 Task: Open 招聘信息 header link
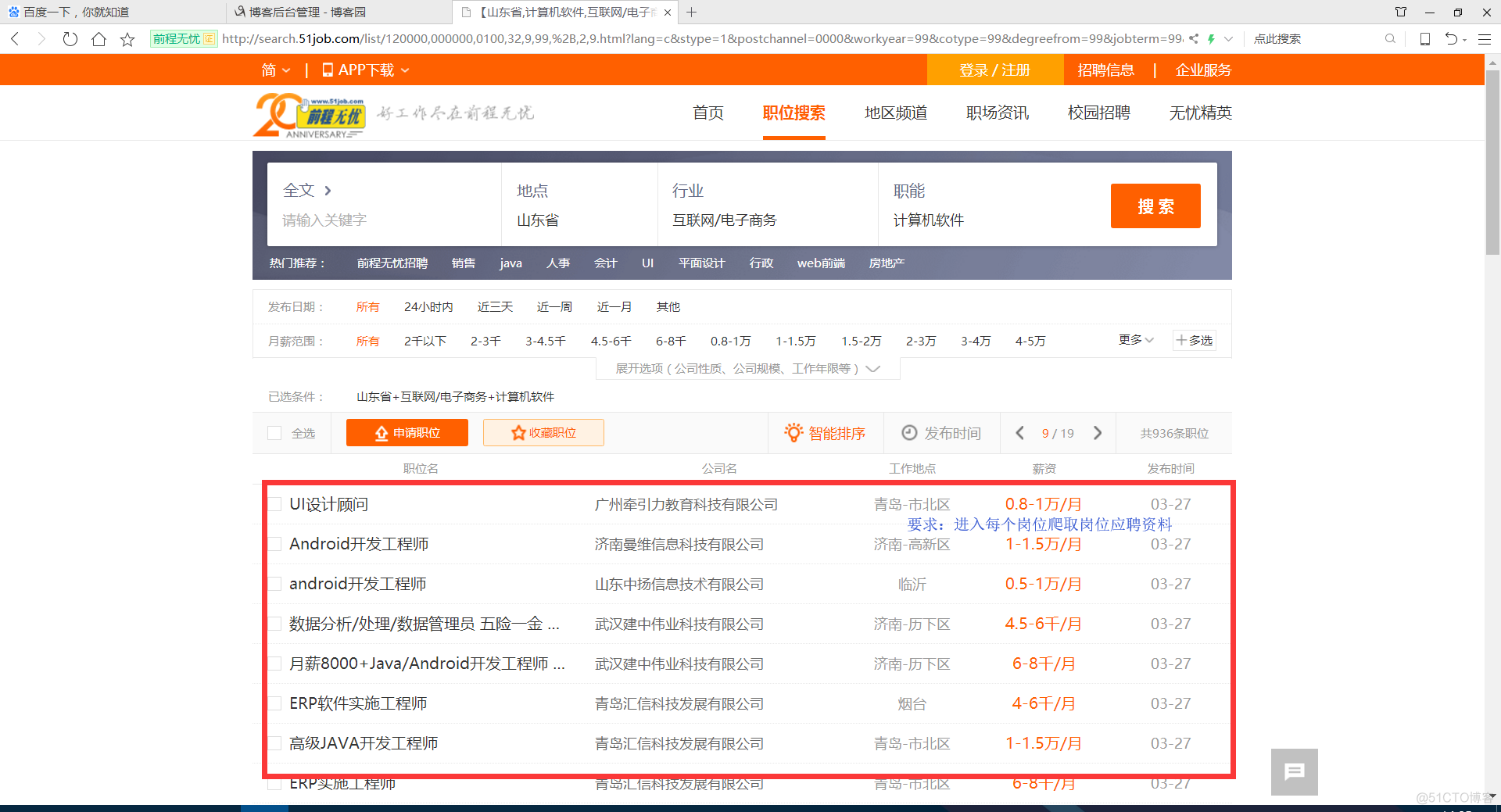pyautogui.click(x=1105, y=70)
